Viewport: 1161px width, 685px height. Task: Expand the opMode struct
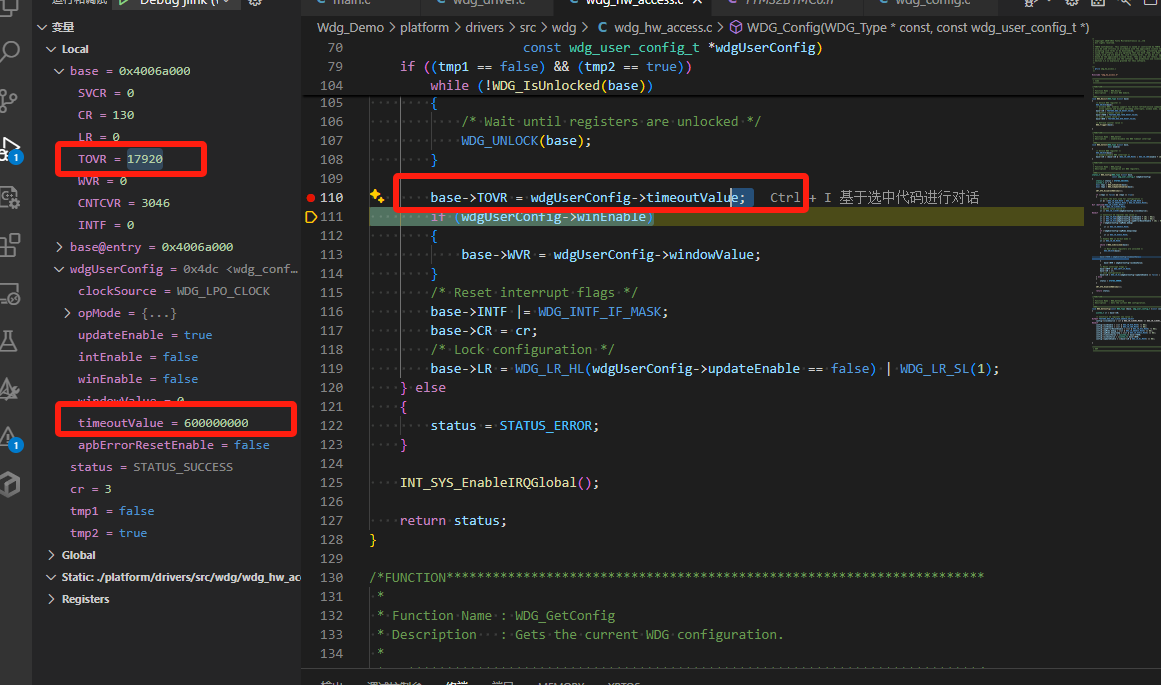coord(67,313)
